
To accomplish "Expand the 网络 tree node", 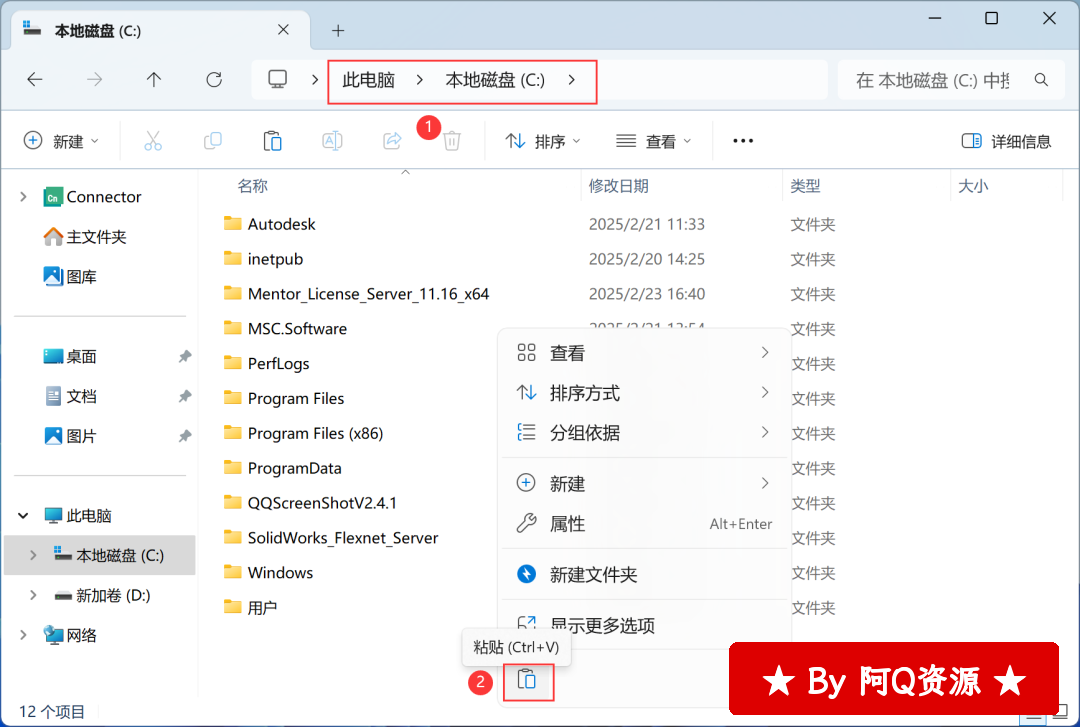I will 23,635.
